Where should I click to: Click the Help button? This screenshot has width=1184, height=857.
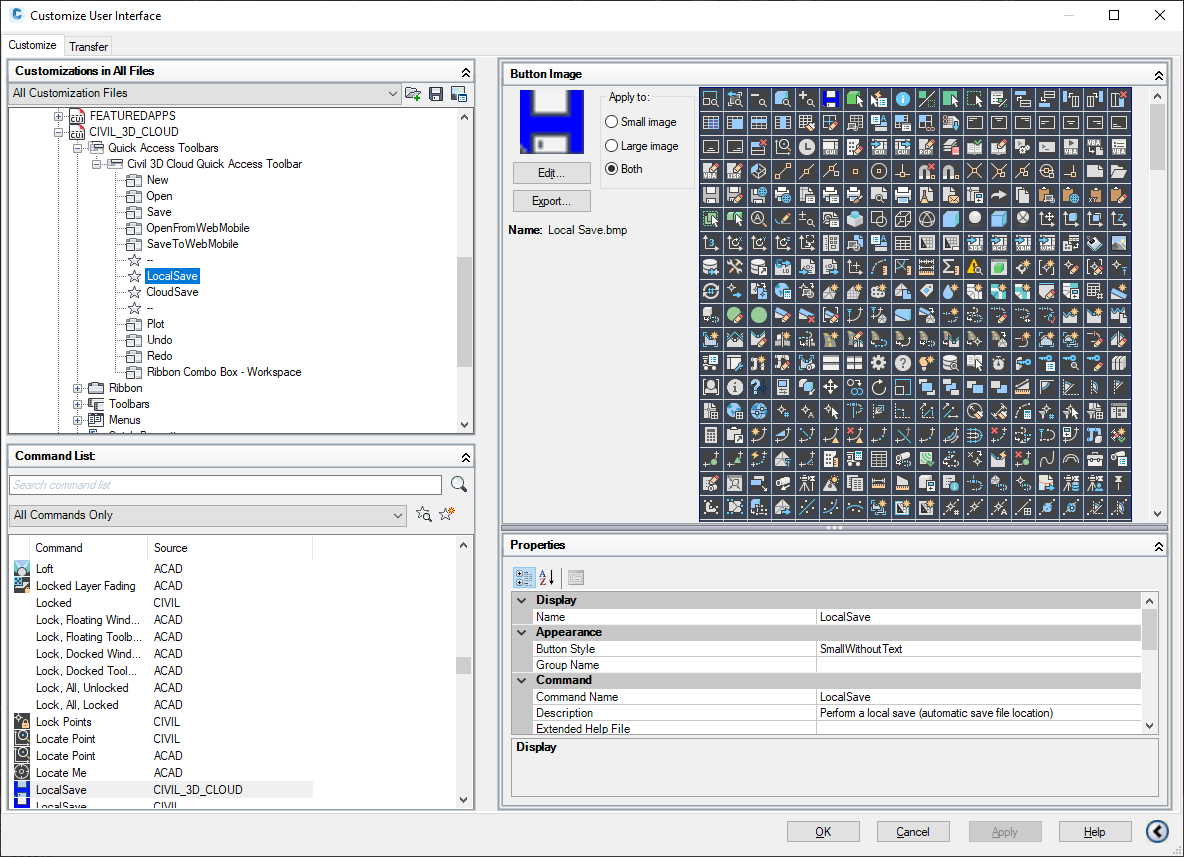tap(1095, 832)
